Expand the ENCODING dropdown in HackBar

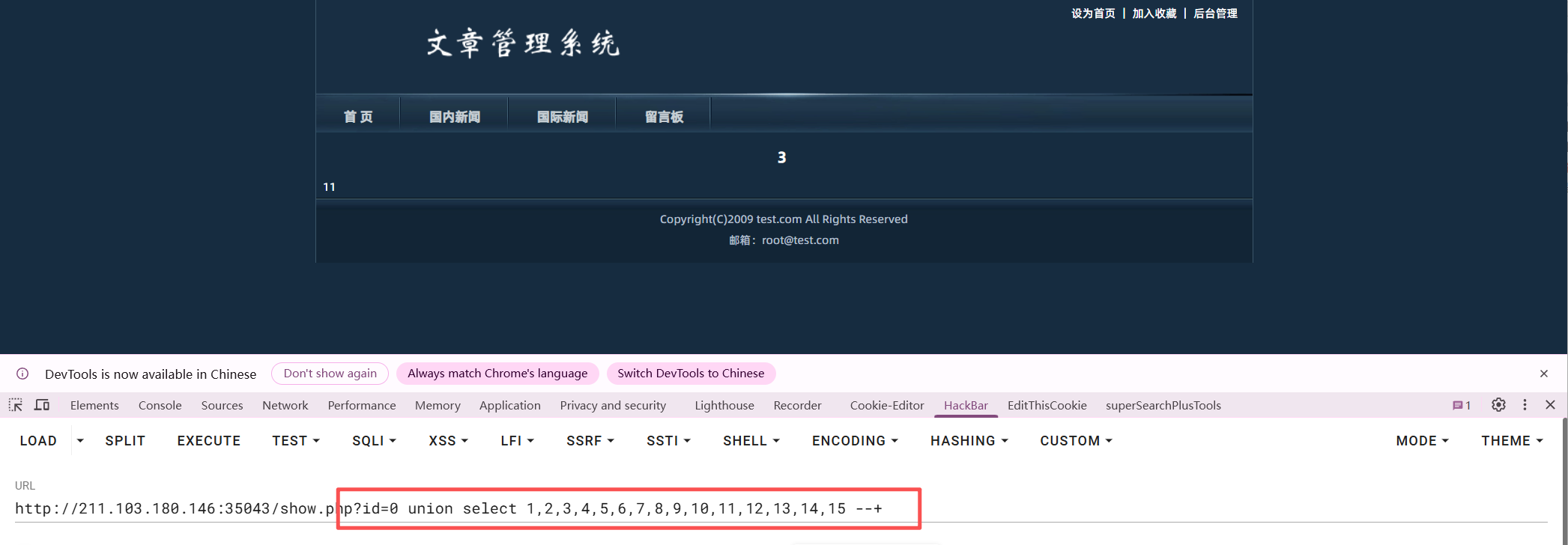tap(855, 441)
